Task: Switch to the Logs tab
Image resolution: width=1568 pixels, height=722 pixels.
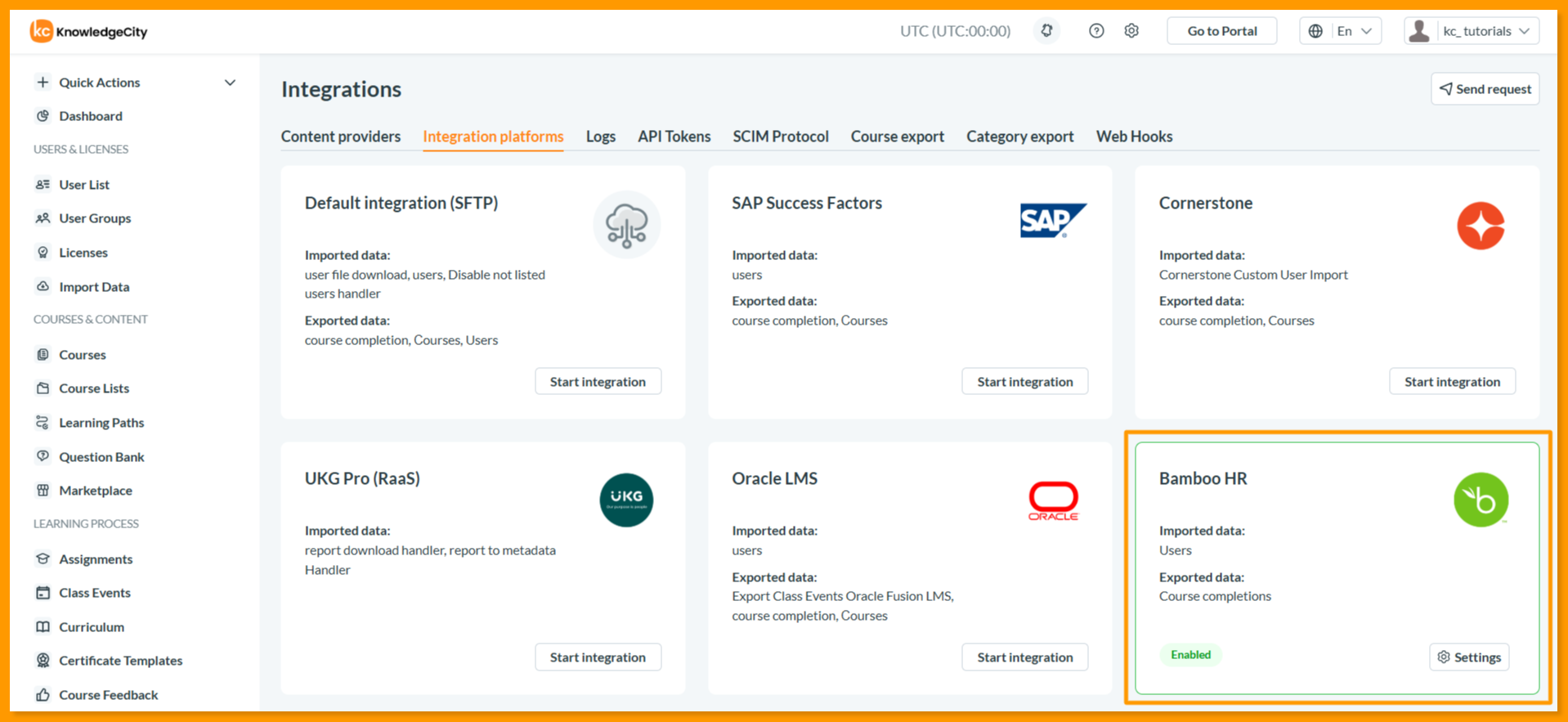Action: pos(600,137)
